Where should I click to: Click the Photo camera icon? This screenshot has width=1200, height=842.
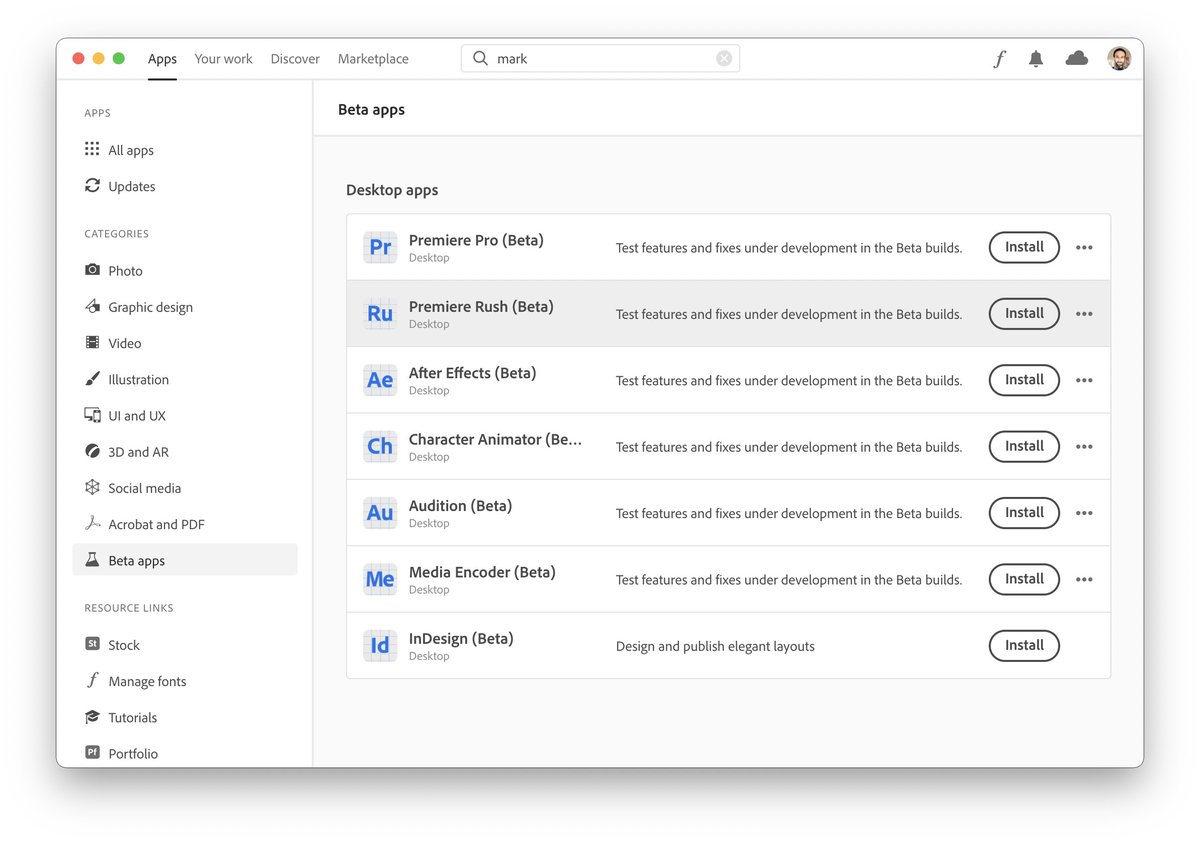(x=92, y=270)
